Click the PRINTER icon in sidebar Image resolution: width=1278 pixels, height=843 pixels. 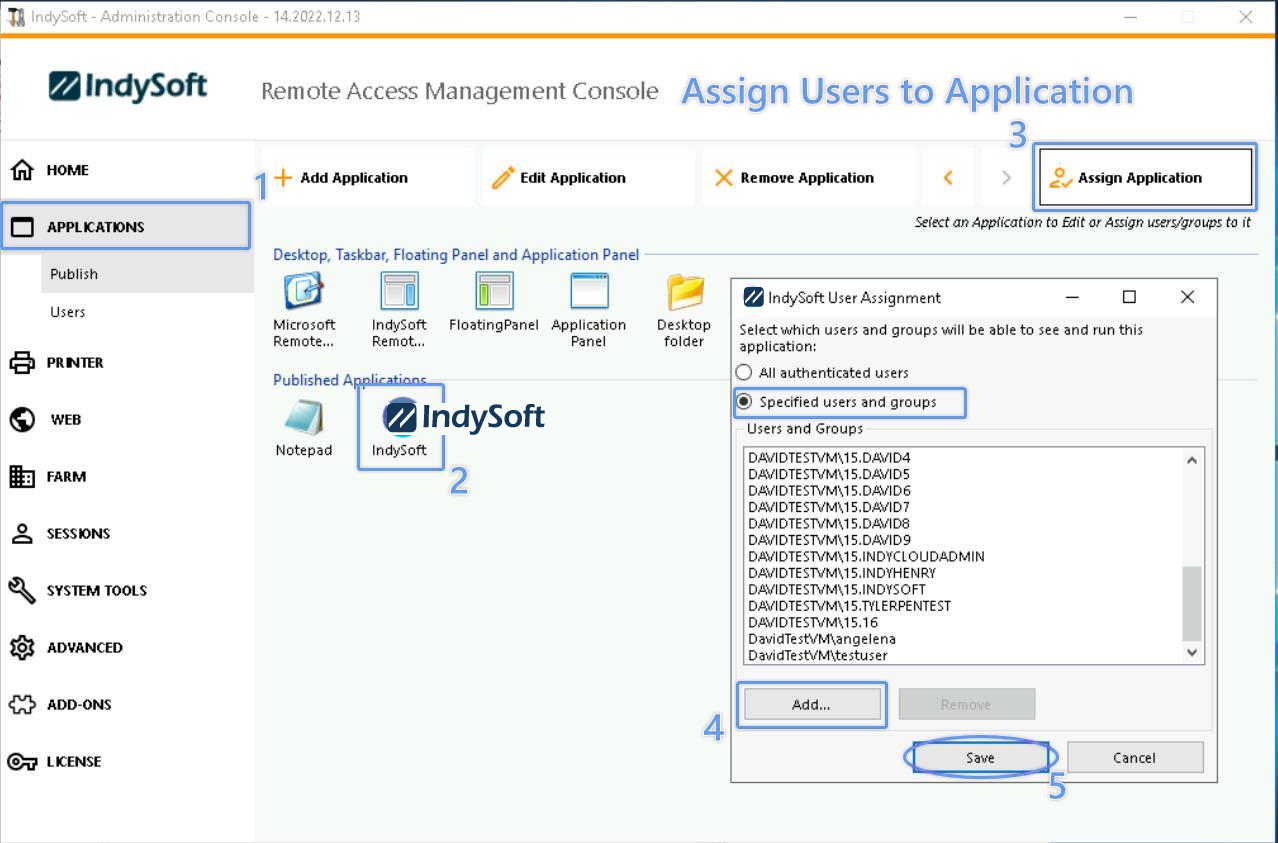point(22,362)
